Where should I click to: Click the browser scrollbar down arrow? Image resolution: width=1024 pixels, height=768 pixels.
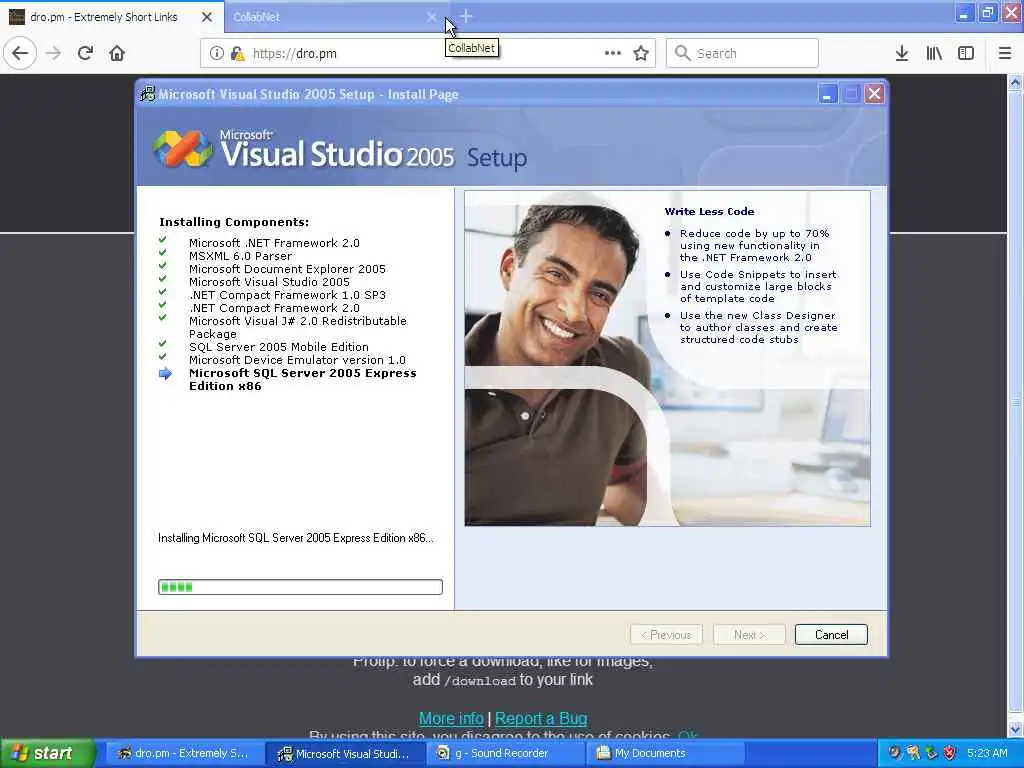pos(1016,729)
